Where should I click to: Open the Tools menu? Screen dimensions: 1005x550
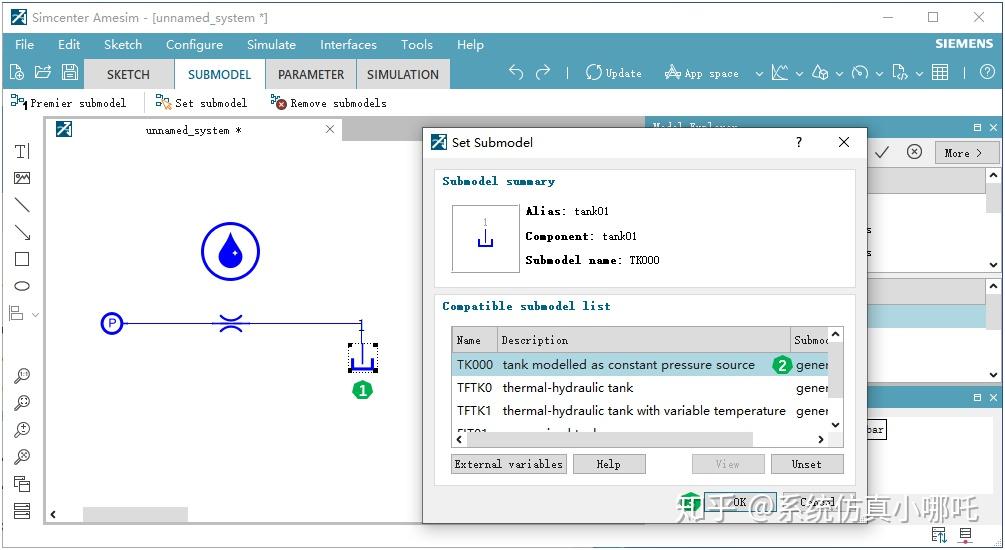tap(417, 44)
